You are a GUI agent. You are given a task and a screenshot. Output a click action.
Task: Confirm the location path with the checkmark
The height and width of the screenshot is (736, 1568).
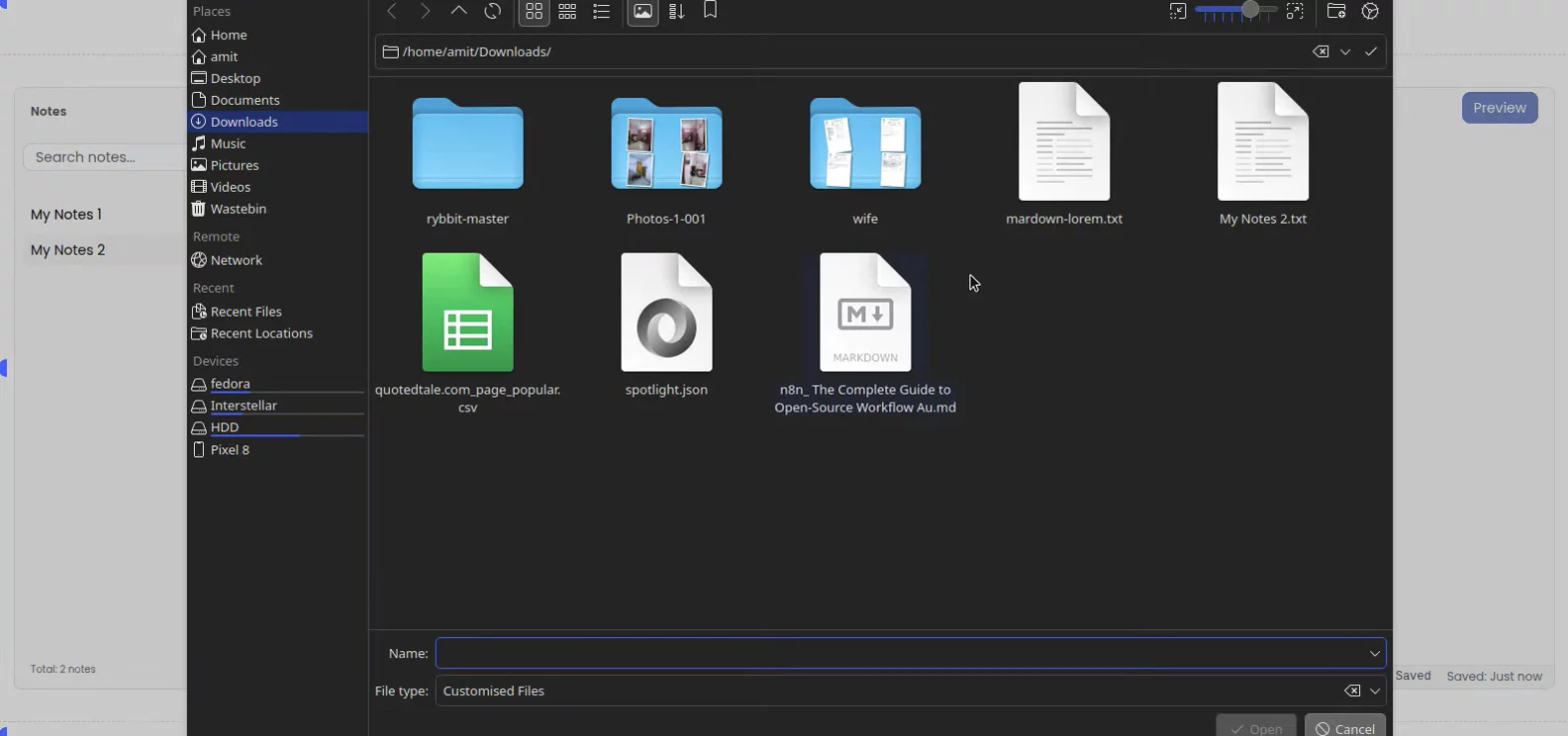pyautogui.click(x=1371, y=51)
